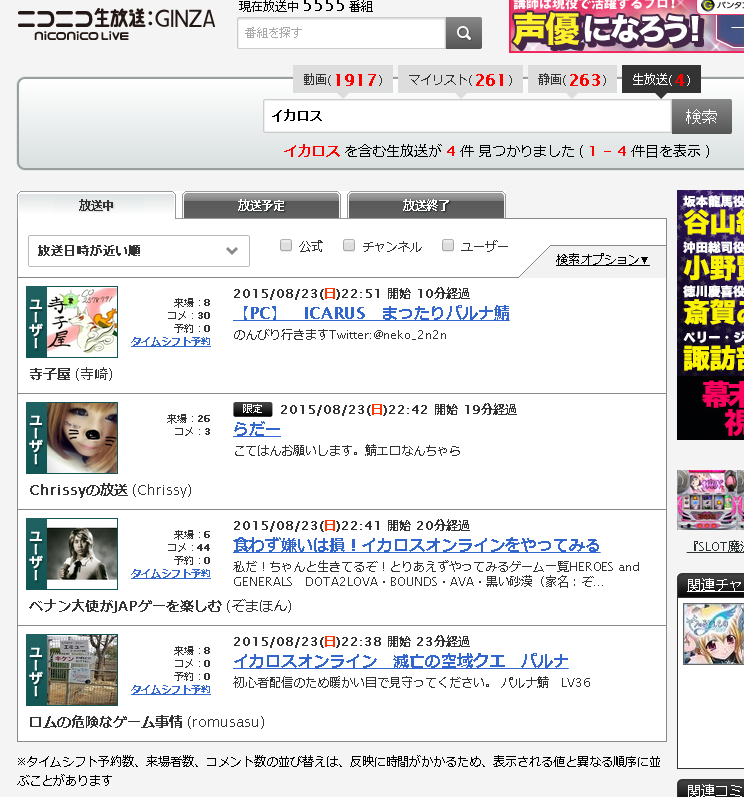The height and width of the screenshot is (797, 744).
Task: Click description 初心者配信のため暖かい目で見守ってください
Action: point(412,682)
